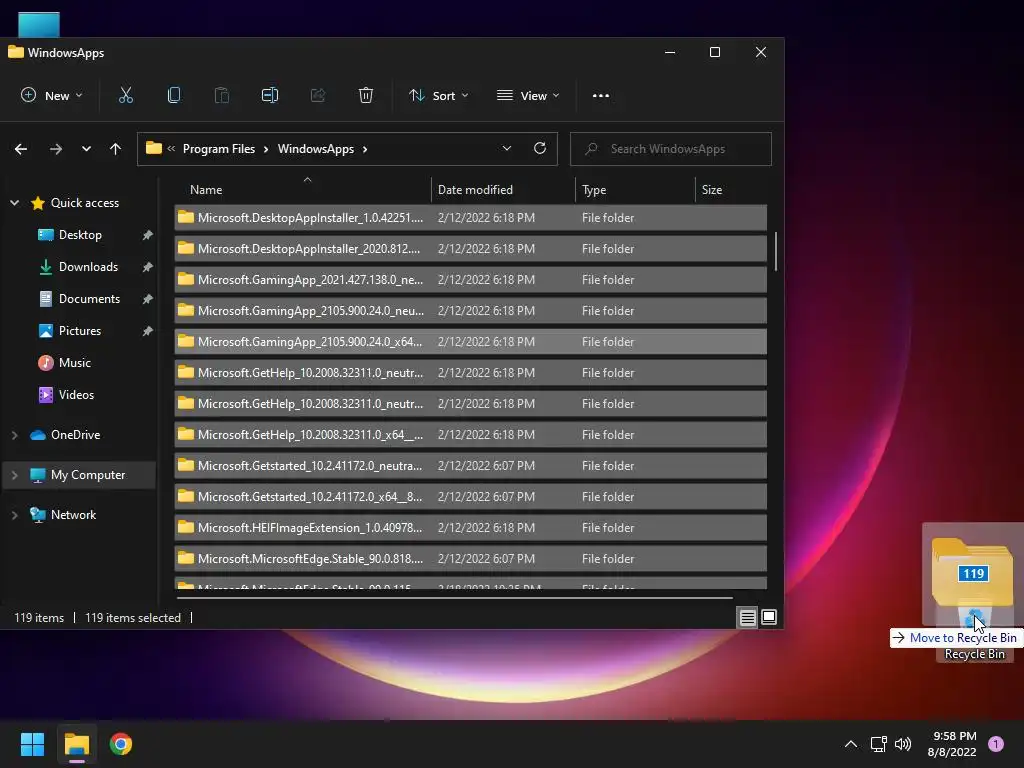Viewport: 1024px width, 768px height.
Task: Open the View options dropdown
Action: click(528, 95)
